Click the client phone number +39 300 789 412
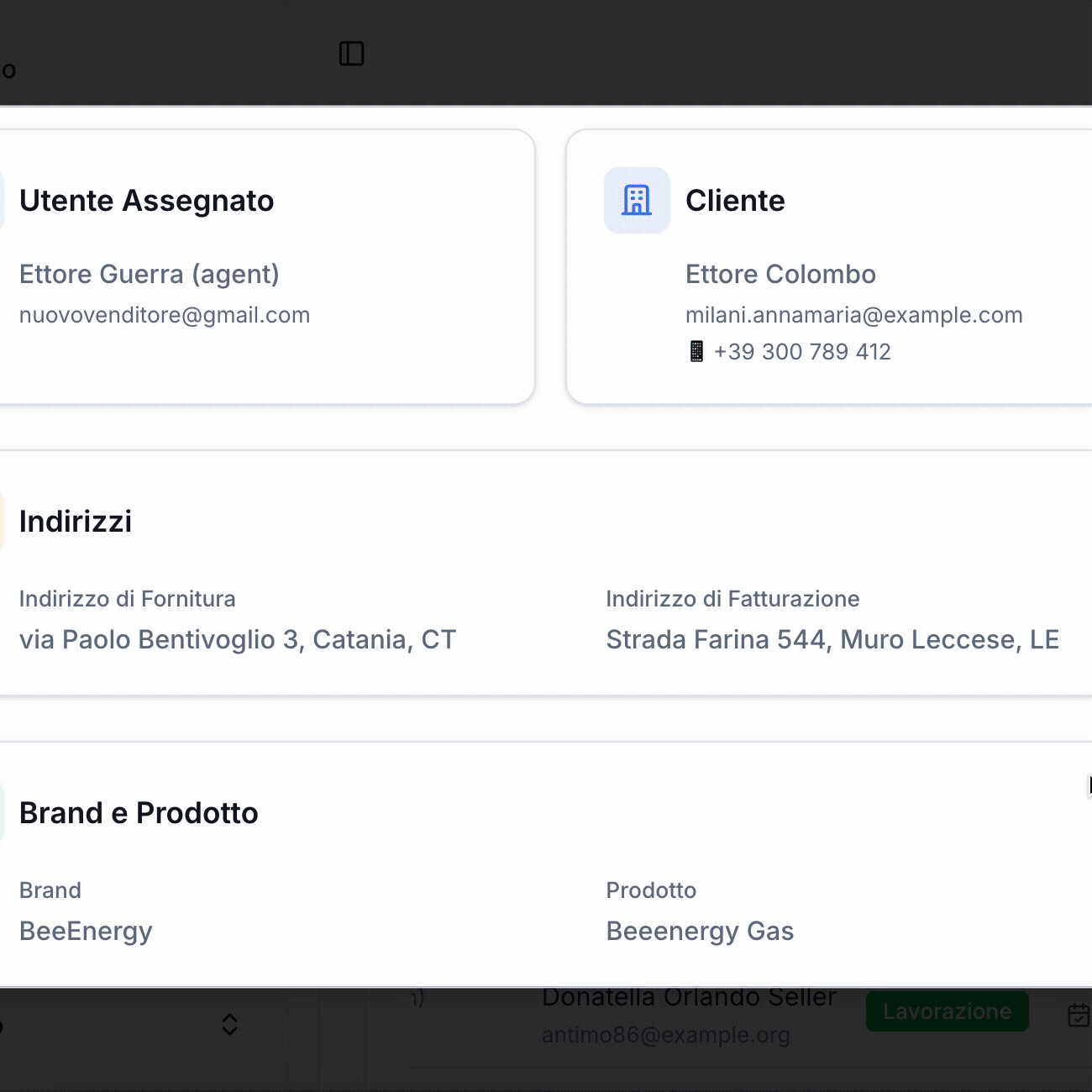Screen dimensions: 1092x1092 (x=801, y=351)
